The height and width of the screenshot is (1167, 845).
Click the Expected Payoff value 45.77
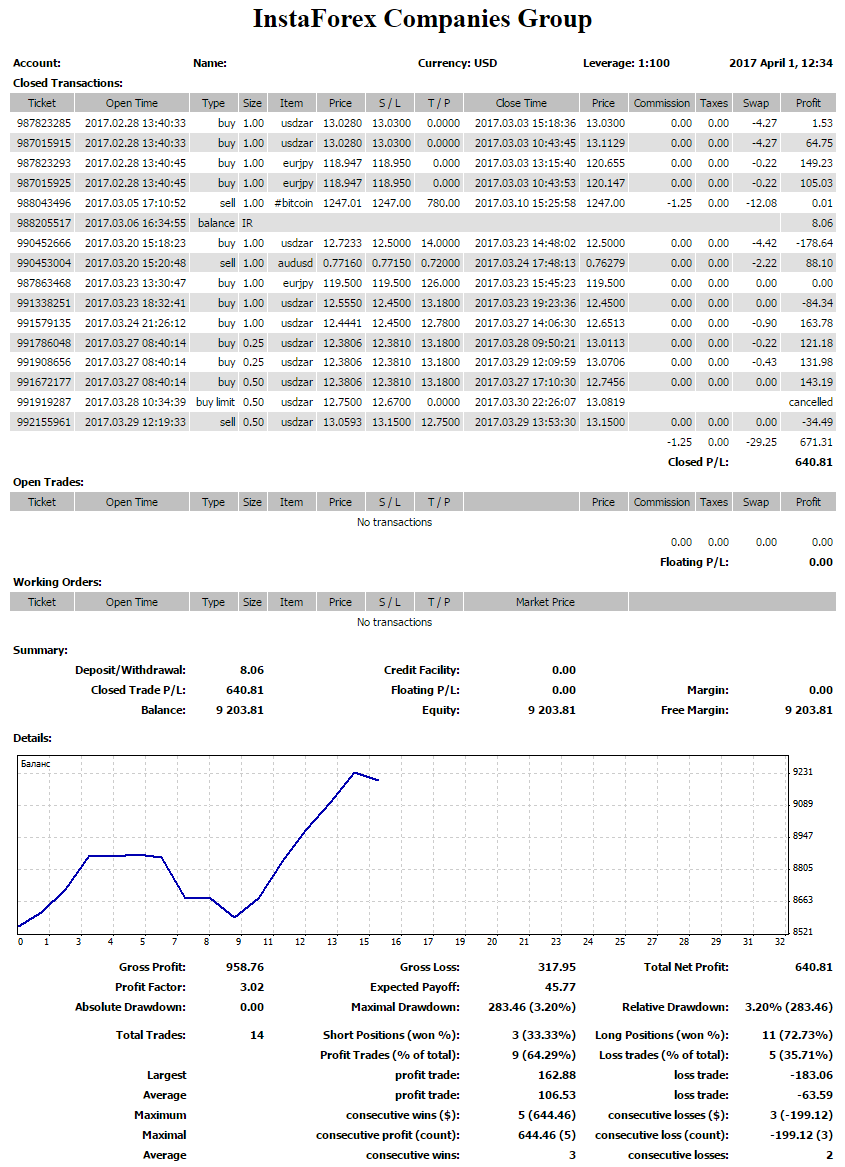pos(561,988)
